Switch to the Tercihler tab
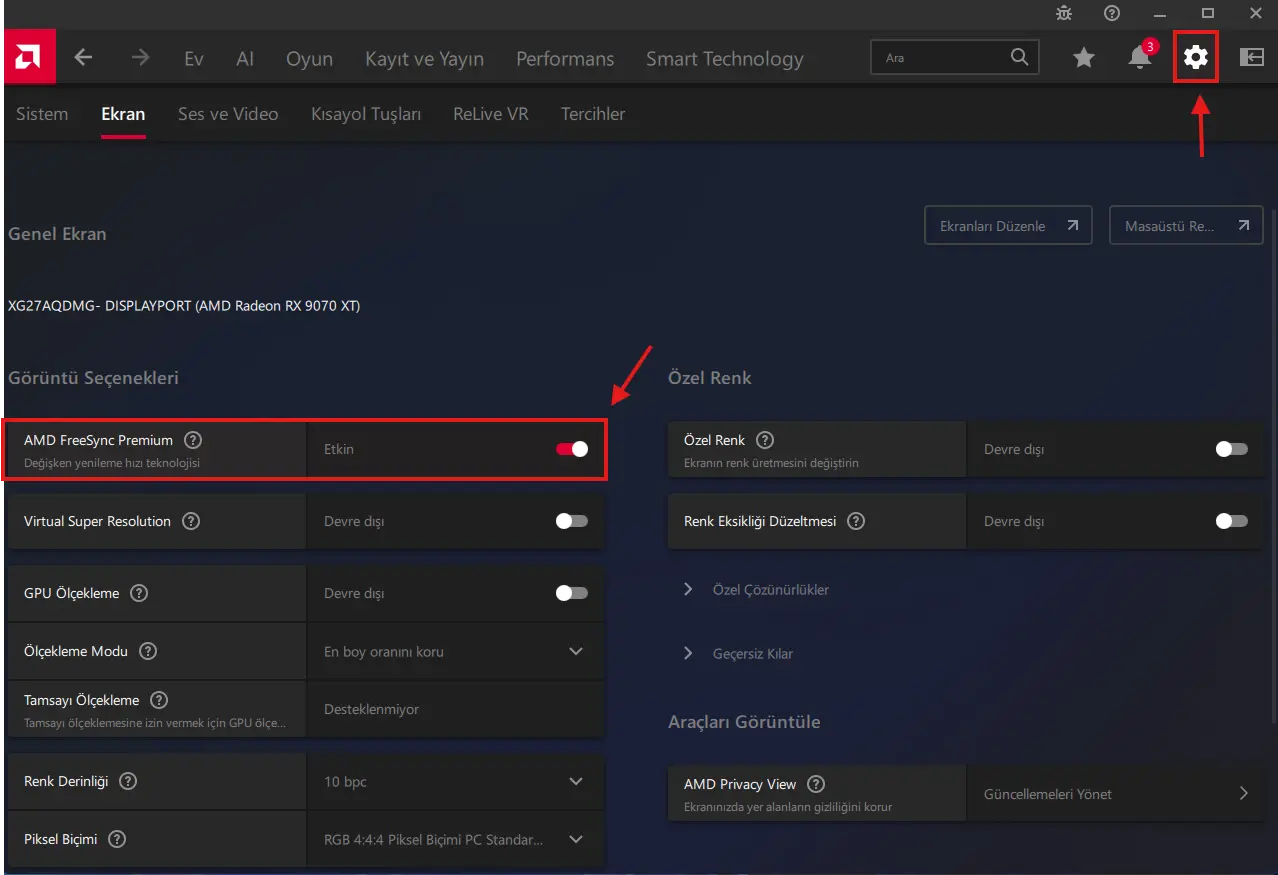This screenshot has height=875, width=1278. coord(593,114)
